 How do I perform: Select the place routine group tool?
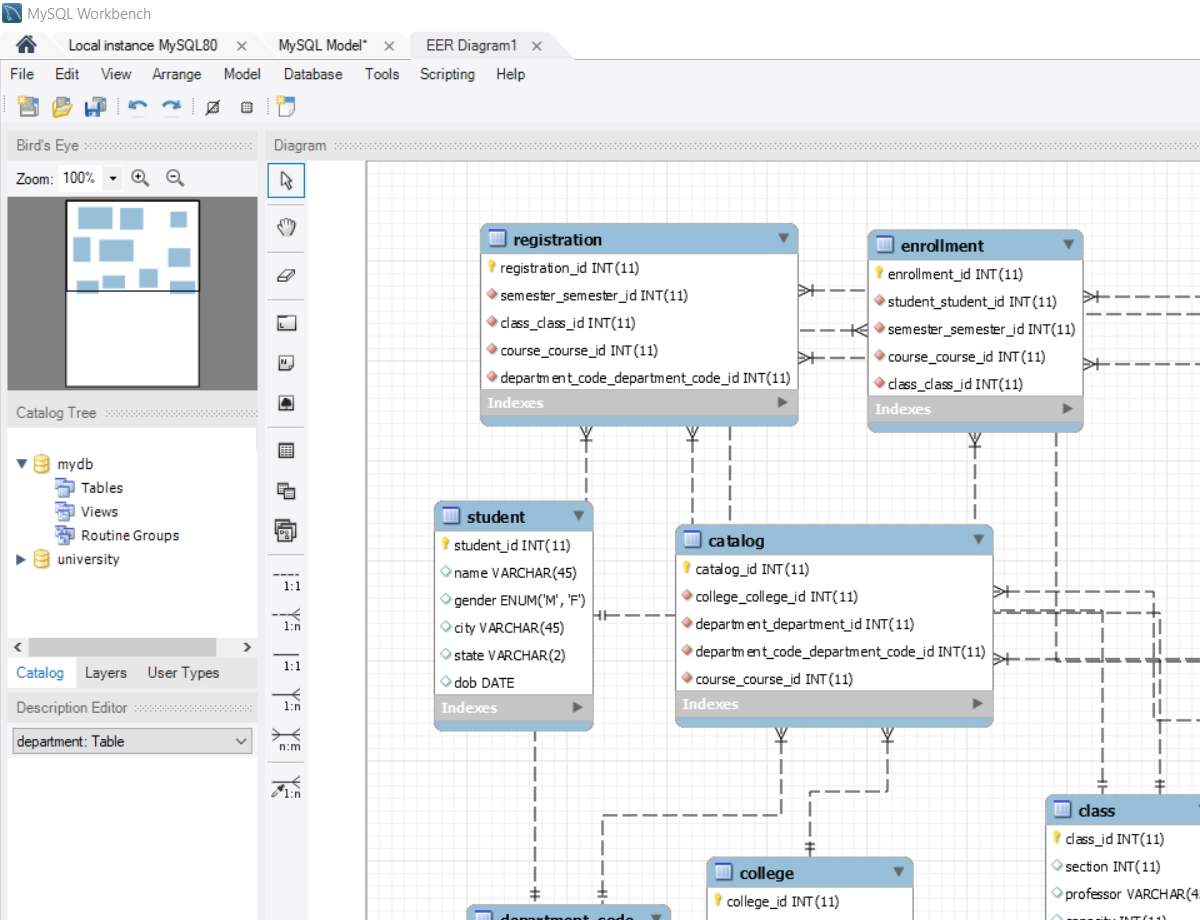pyautogui.click(x=287, y=531)
